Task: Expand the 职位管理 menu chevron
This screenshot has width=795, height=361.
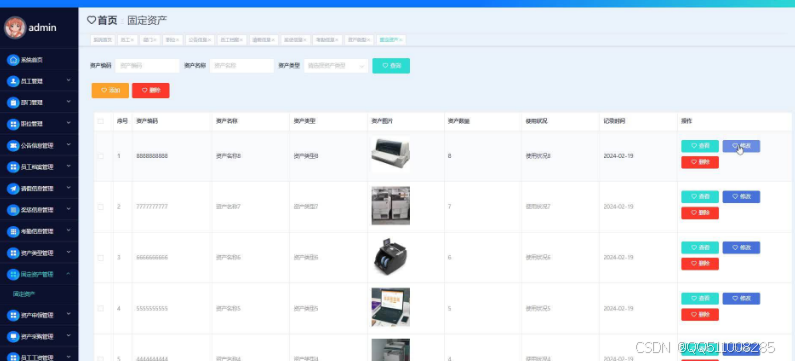Action: pyautogui.click(x=68, y=123)
